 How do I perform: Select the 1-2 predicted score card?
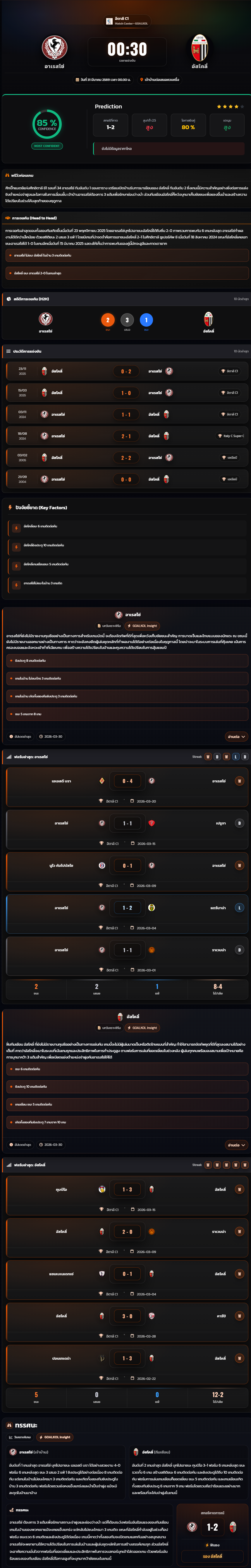pyautogui.click(x=110, y=124)
